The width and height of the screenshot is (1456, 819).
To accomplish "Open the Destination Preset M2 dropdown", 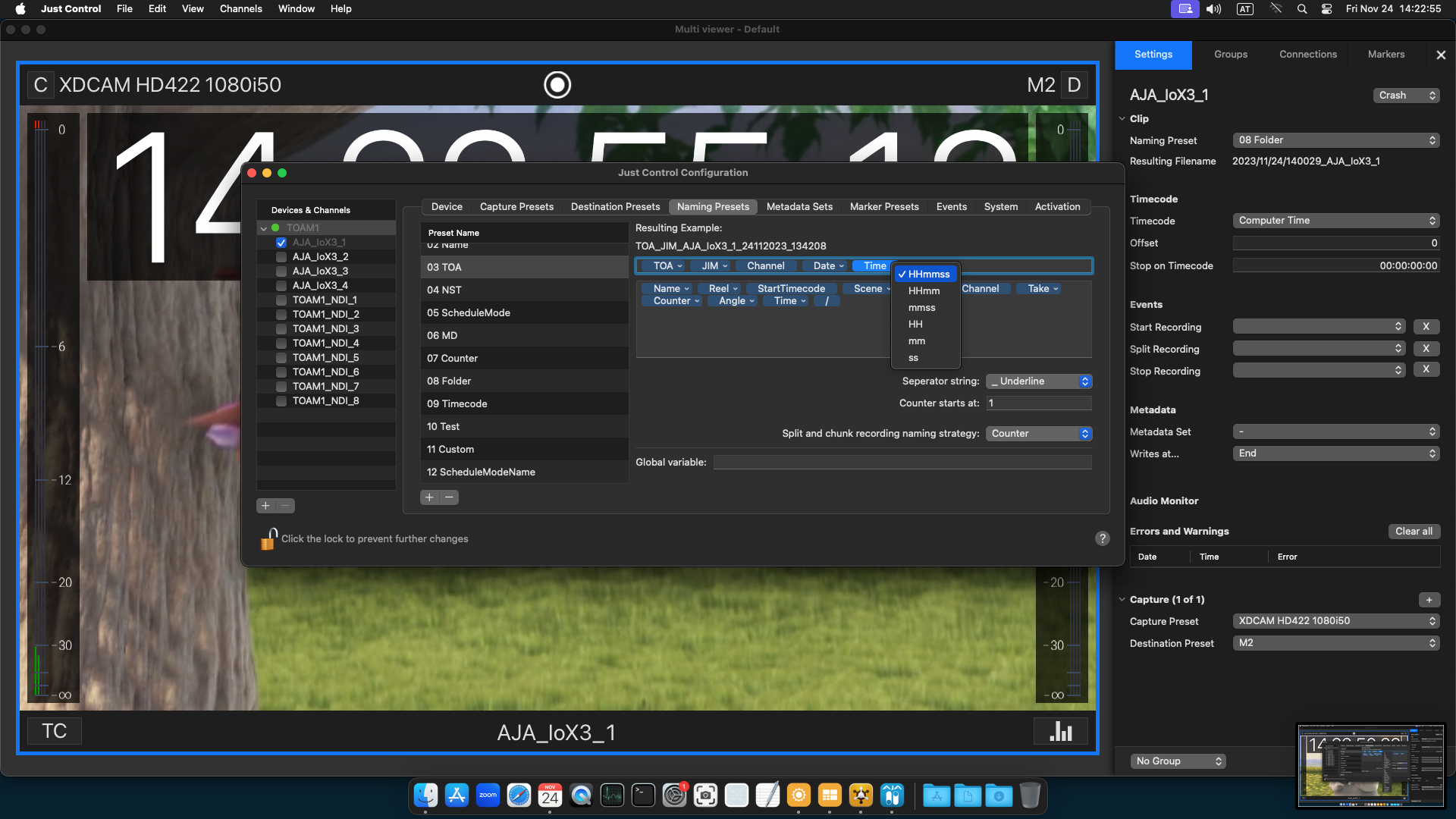I will click(1336, 643).
